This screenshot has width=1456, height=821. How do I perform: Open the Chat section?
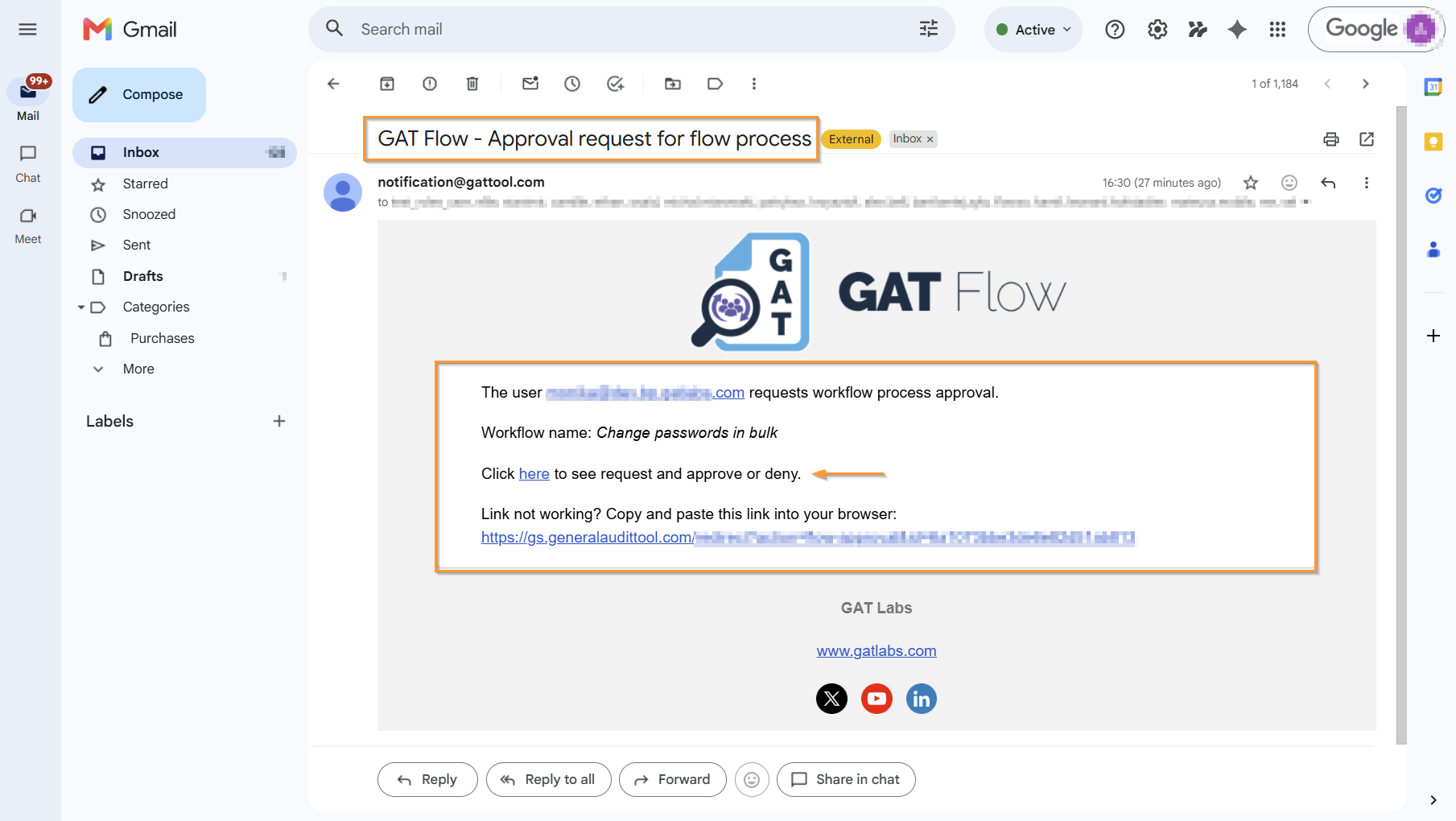click(28, 164)
